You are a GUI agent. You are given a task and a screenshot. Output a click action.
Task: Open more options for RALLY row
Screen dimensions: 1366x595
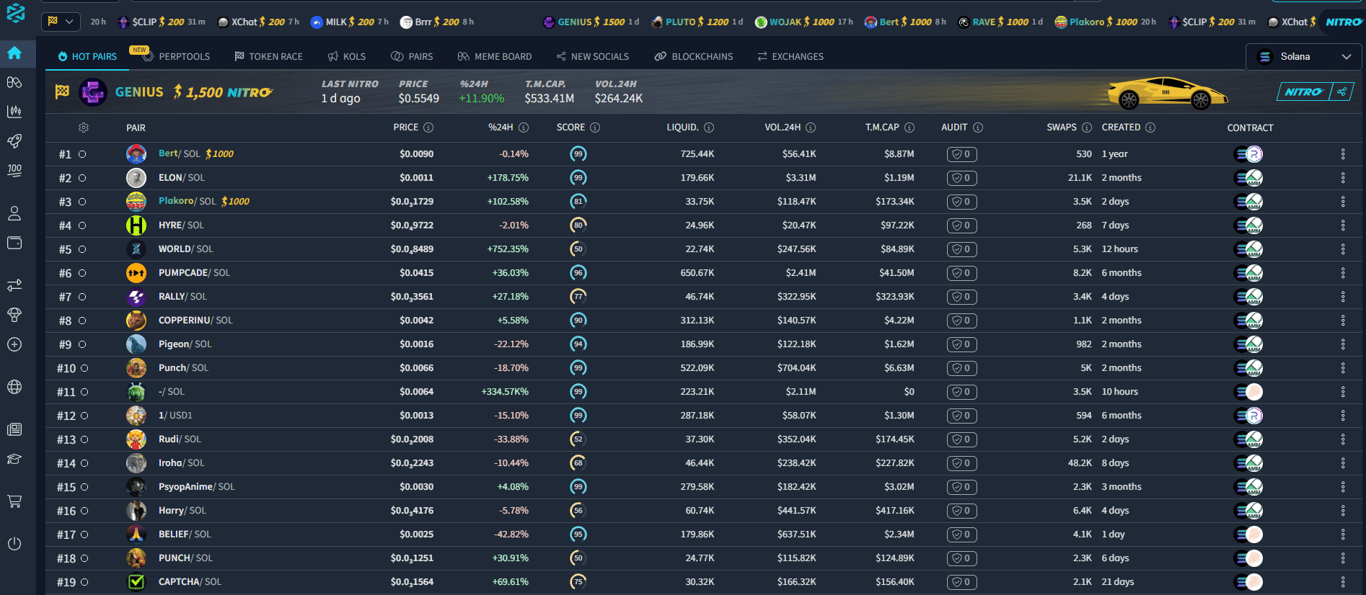click(1343, 297)
